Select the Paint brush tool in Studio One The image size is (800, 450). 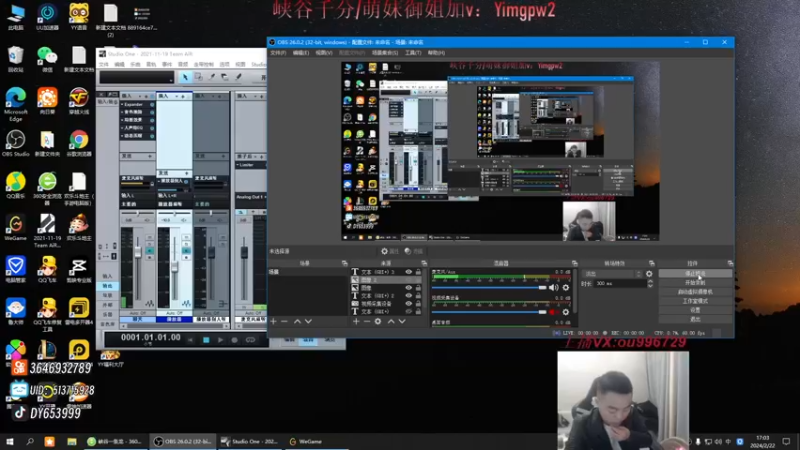238,77
